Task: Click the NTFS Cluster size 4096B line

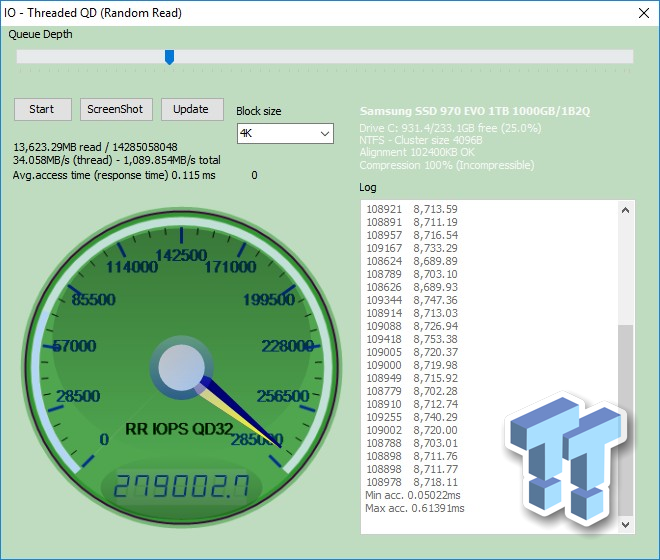Action: [x=421, y=140]
